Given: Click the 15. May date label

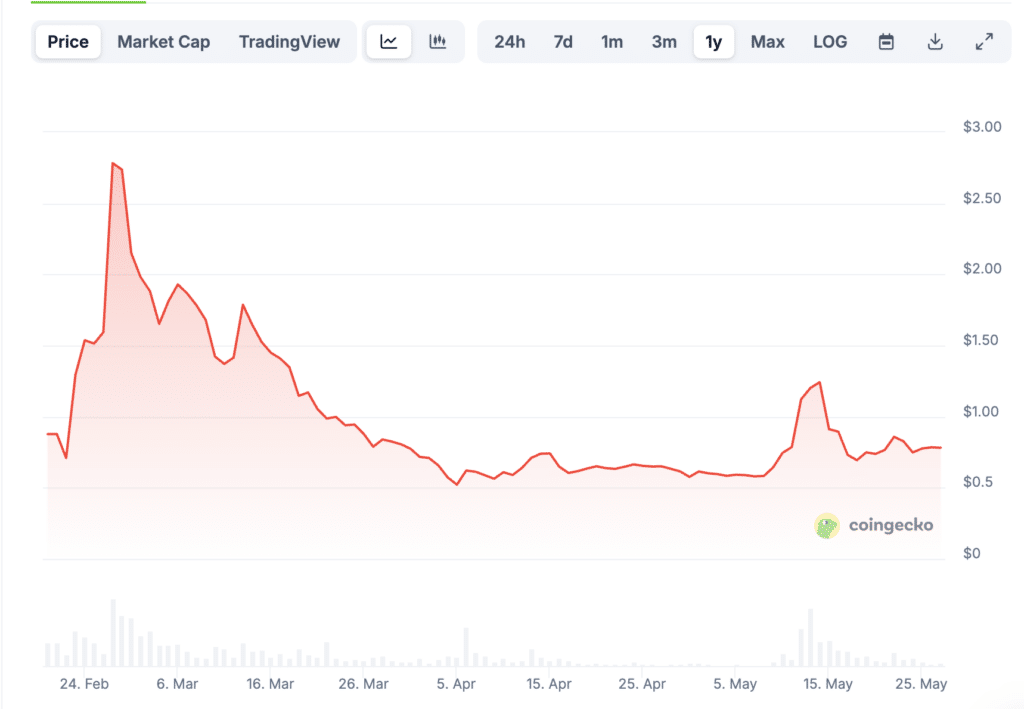Looking at the screenshot, I should point(827,684).
